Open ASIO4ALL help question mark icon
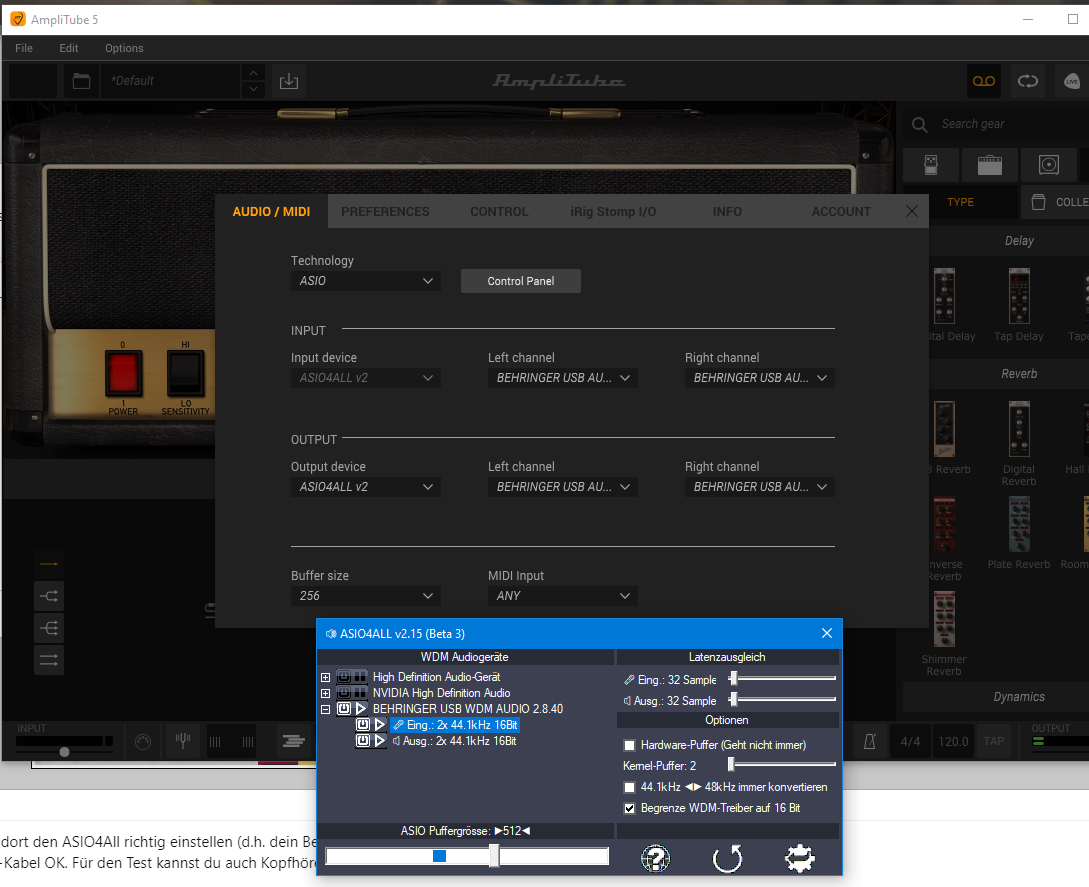1089x887 pixels. click(655, 859)
